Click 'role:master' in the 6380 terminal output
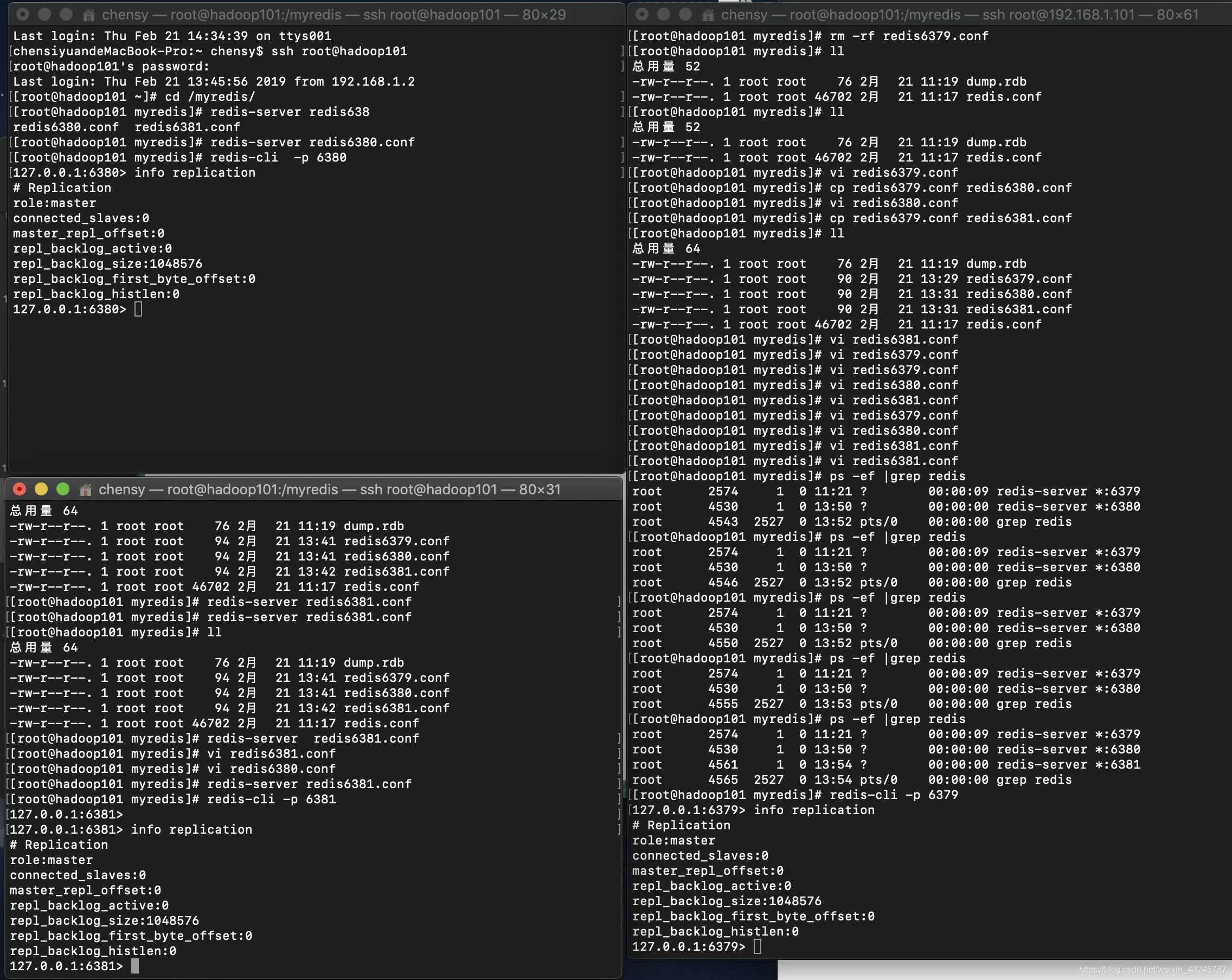Viewport: 1232px width, 980px height. [x=55, y=203]
